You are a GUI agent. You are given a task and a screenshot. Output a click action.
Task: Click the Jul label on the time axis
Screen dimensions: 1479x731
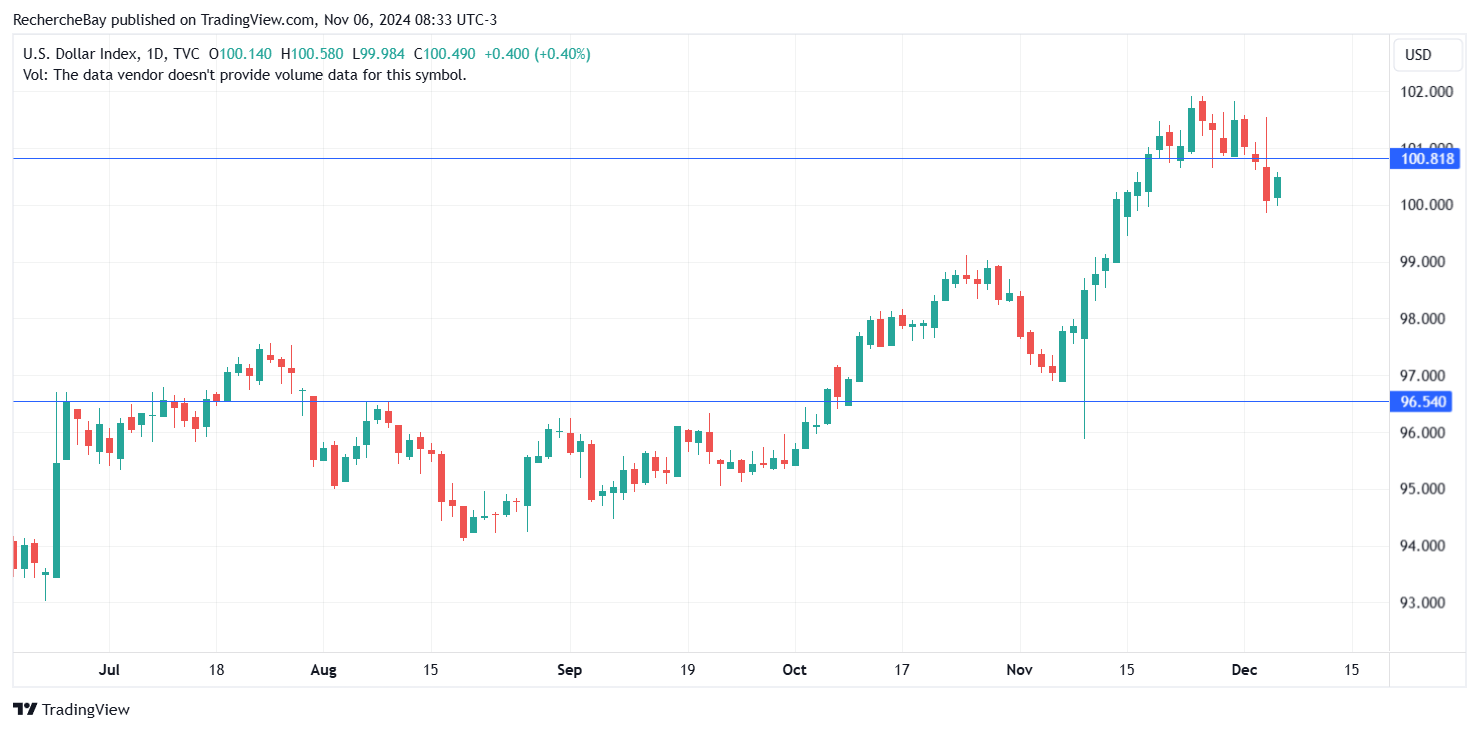click(110, 670)
